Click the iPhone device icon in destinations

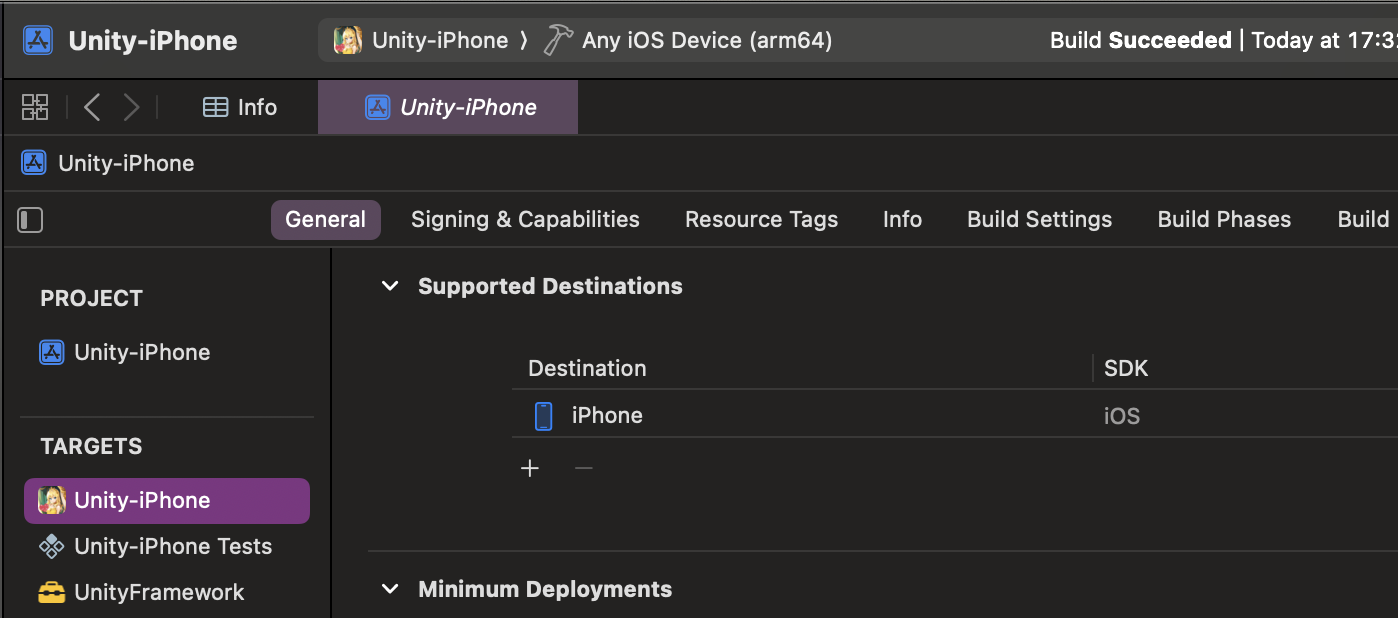pyautogui.click(x=543, y=416)
